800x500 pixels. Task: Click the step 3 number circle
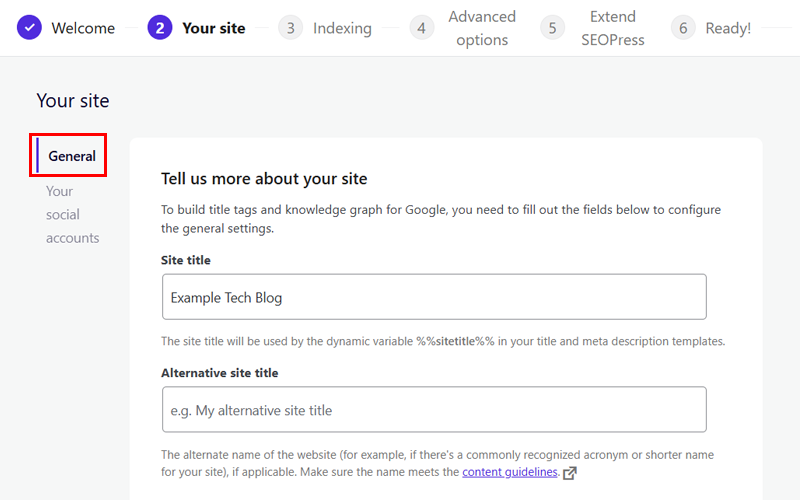[290, 28]
